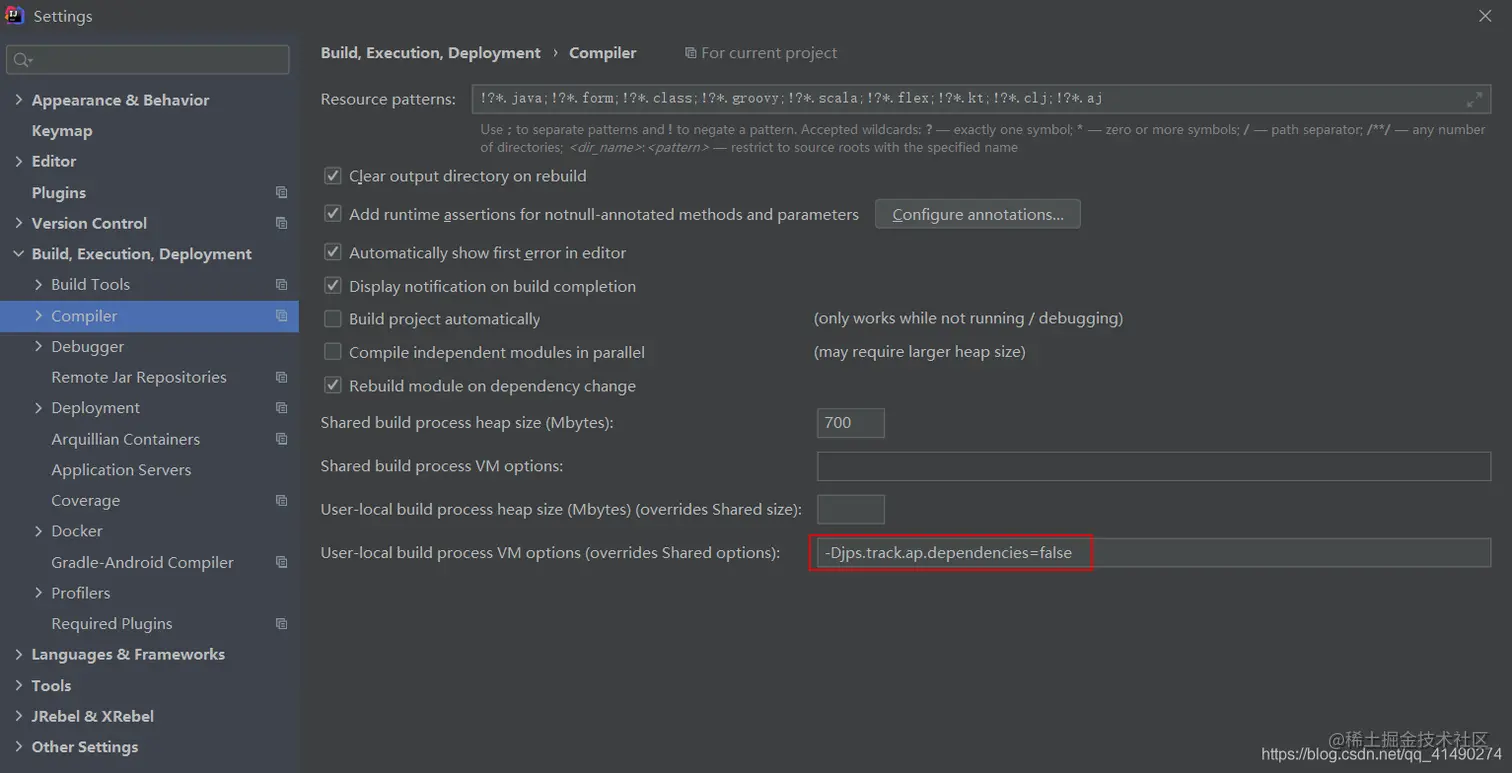Viewport: 1512px width, 773px height.
Task: Click the Compiler breadcrumb title
Action: pyautogui.click(x=603, y=53)
